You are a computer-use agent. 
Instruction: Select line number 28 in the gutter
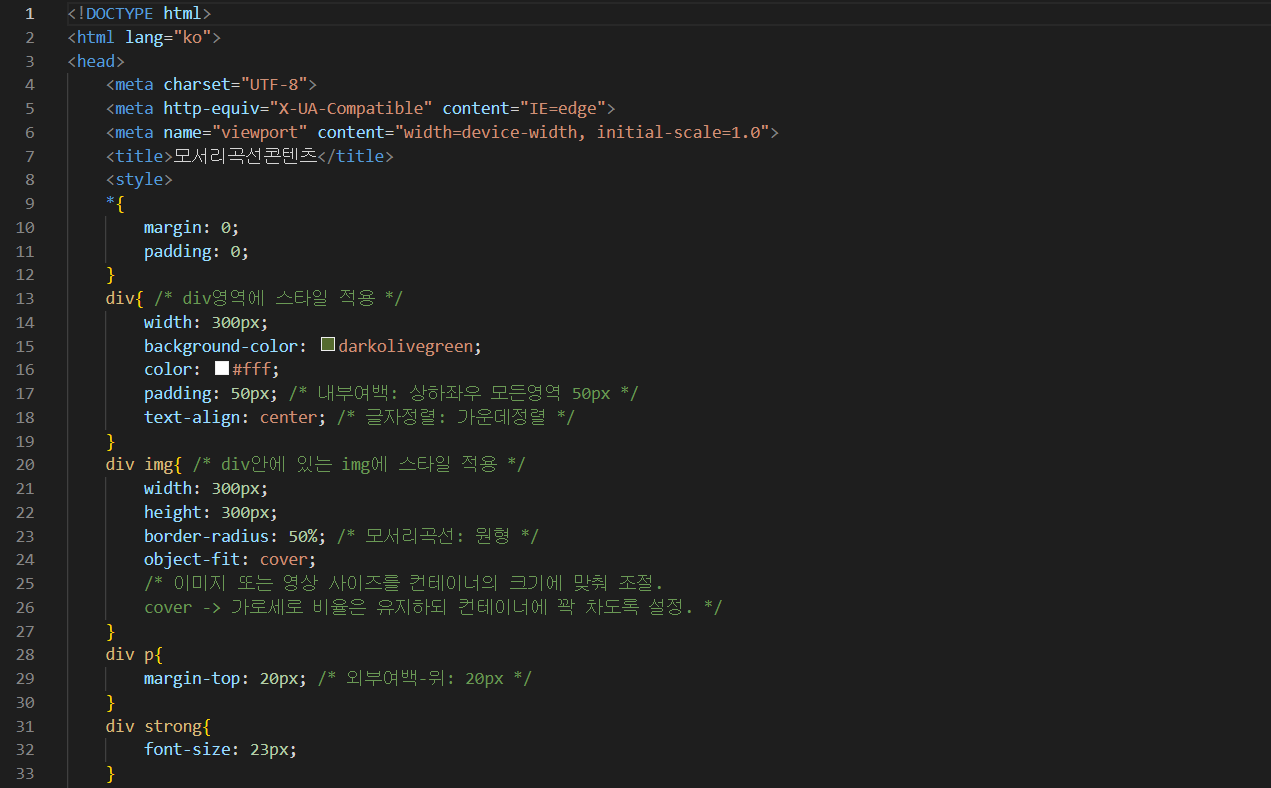click(25, 654)
